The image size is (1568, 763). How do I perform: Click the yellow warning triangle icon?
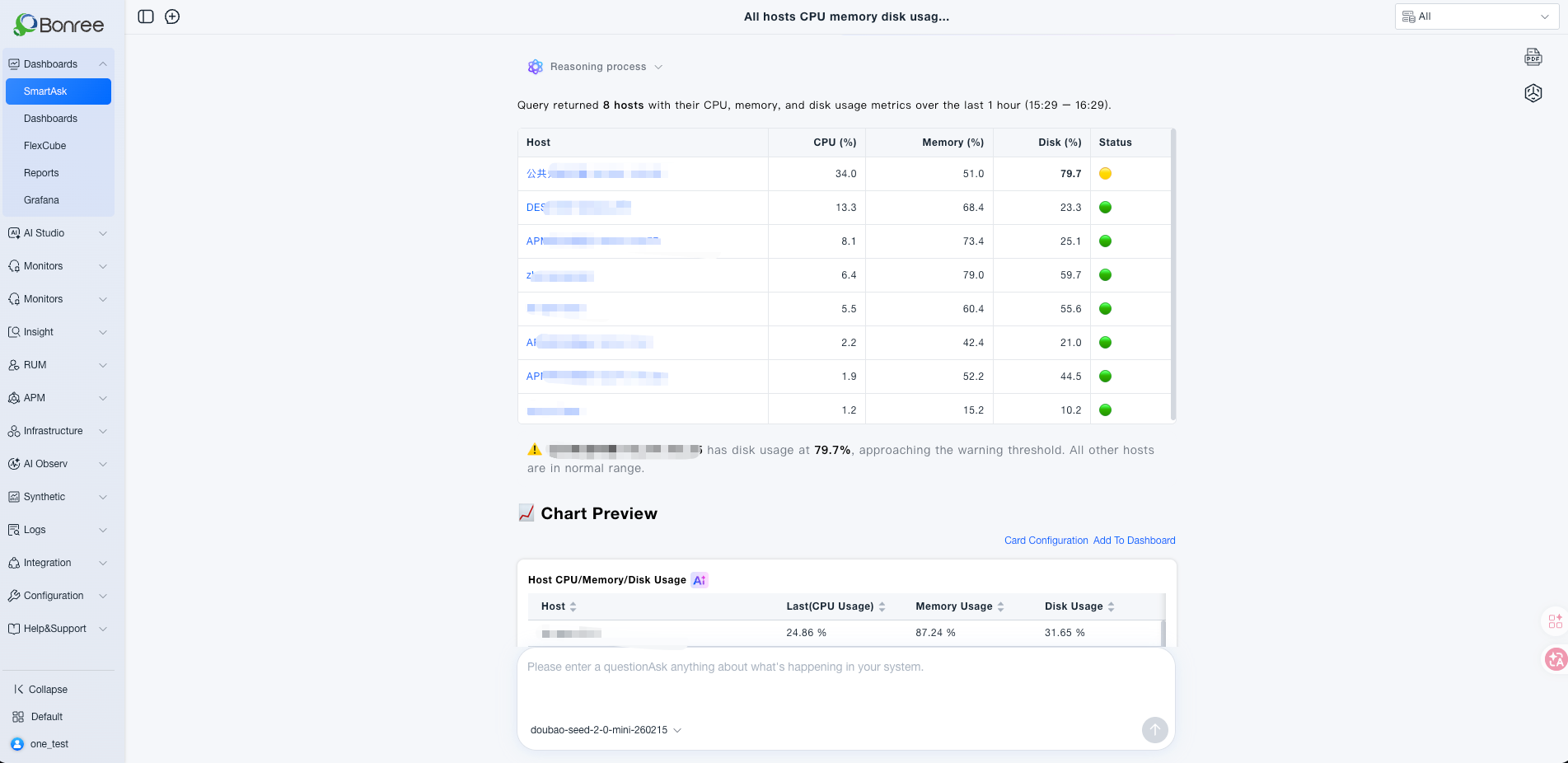coord(535,450)
